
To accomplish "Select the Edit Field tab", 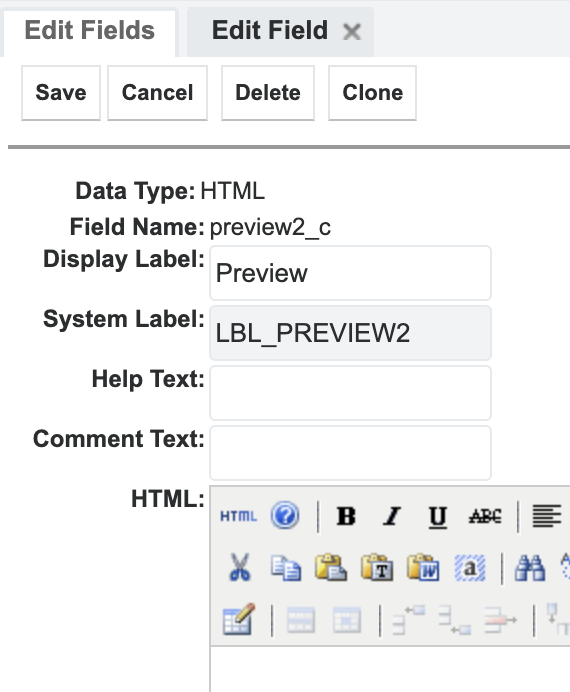I will tap(270, 30).
